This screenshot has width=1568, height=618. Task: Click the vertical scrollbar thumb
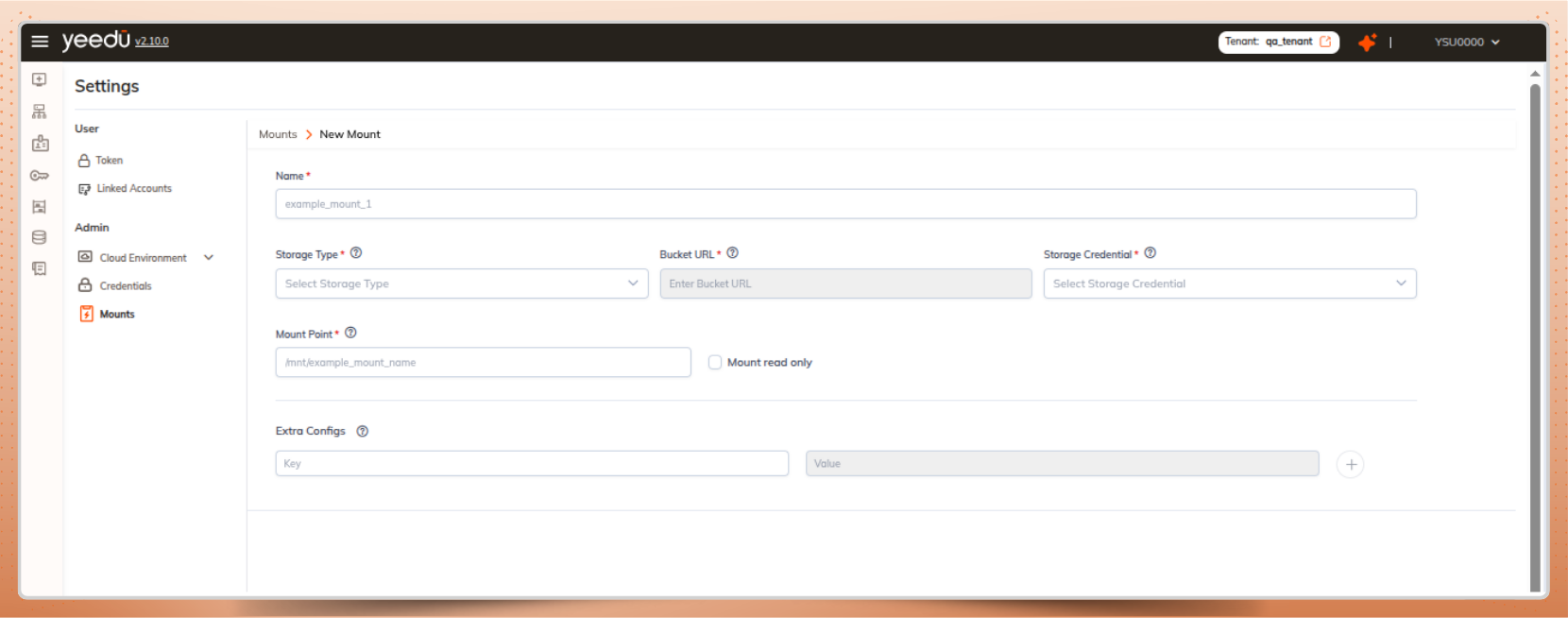tap(1535, 337)
